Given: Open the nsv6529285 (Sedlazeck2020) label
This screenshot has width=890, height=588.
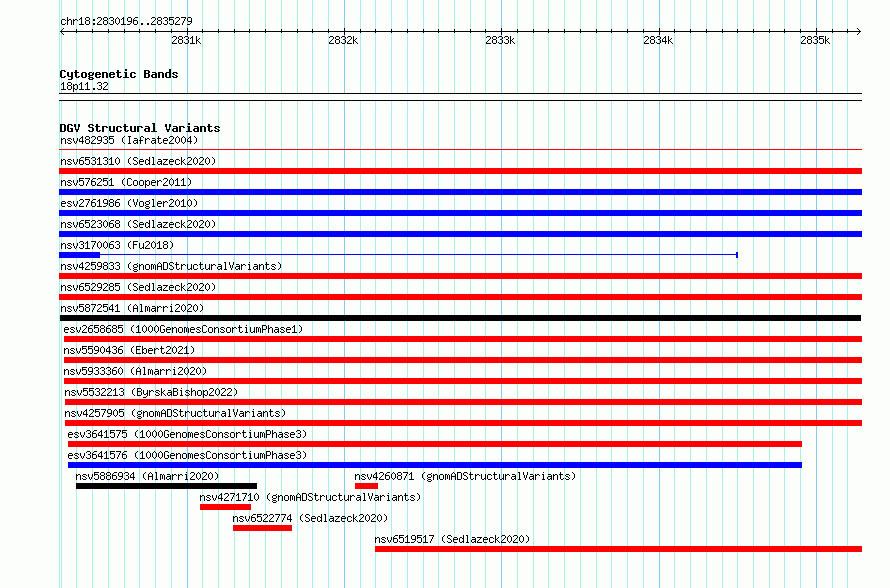Looking at the screenshot, I should [x=138, y=287].
